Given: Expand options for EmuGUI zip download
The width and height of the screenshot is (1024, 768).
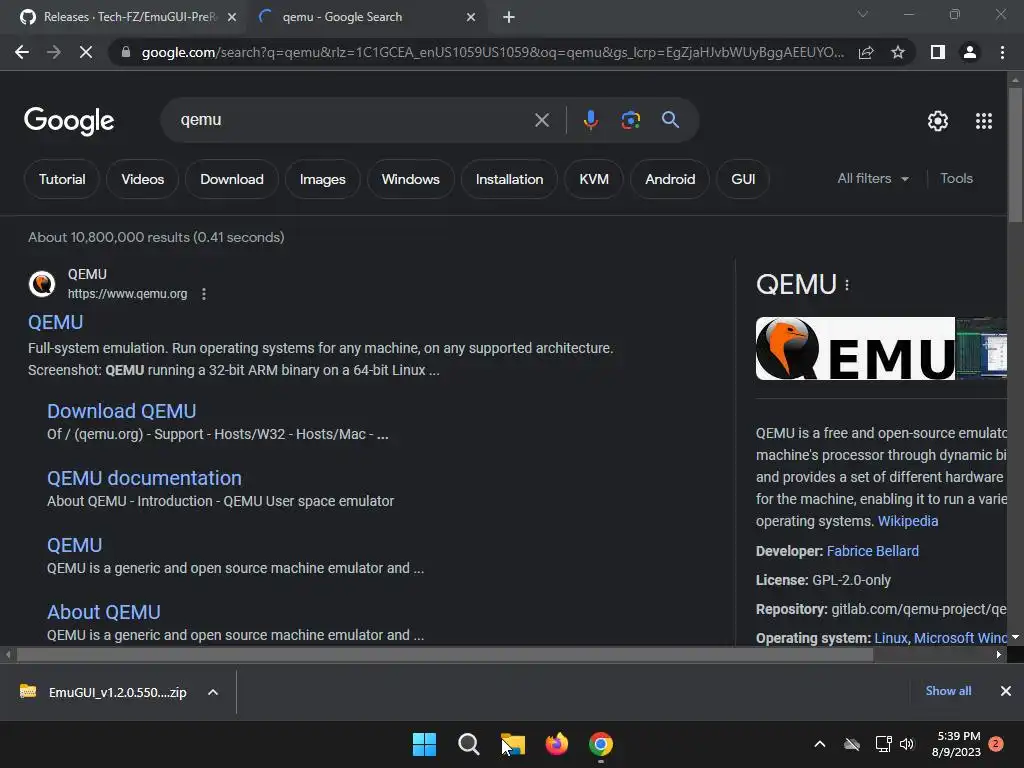Looking at the screenshot, I should [x=213, y=692].
